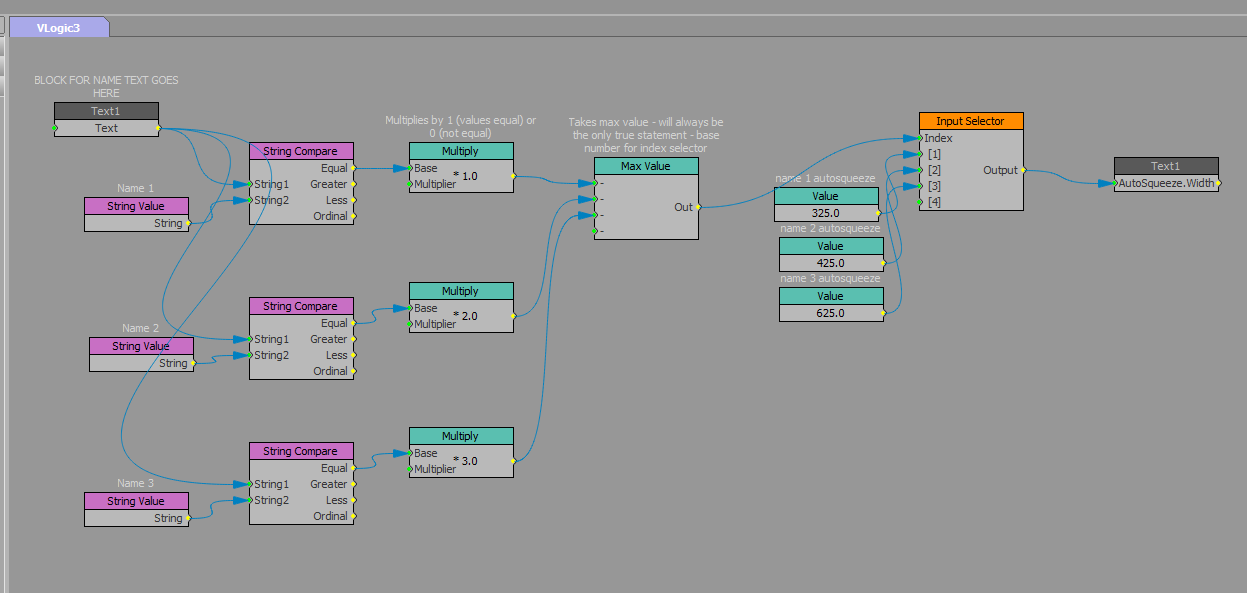Select the String Value node under Name 1

[x=136, y=206]
